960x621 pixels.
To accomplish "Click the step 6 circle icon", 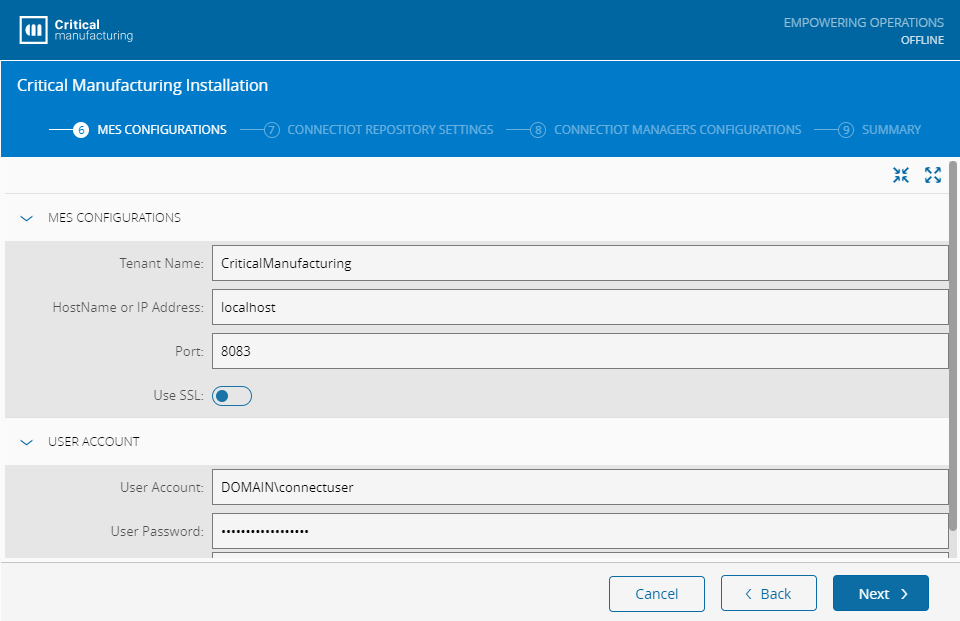I will pos(81,130).
